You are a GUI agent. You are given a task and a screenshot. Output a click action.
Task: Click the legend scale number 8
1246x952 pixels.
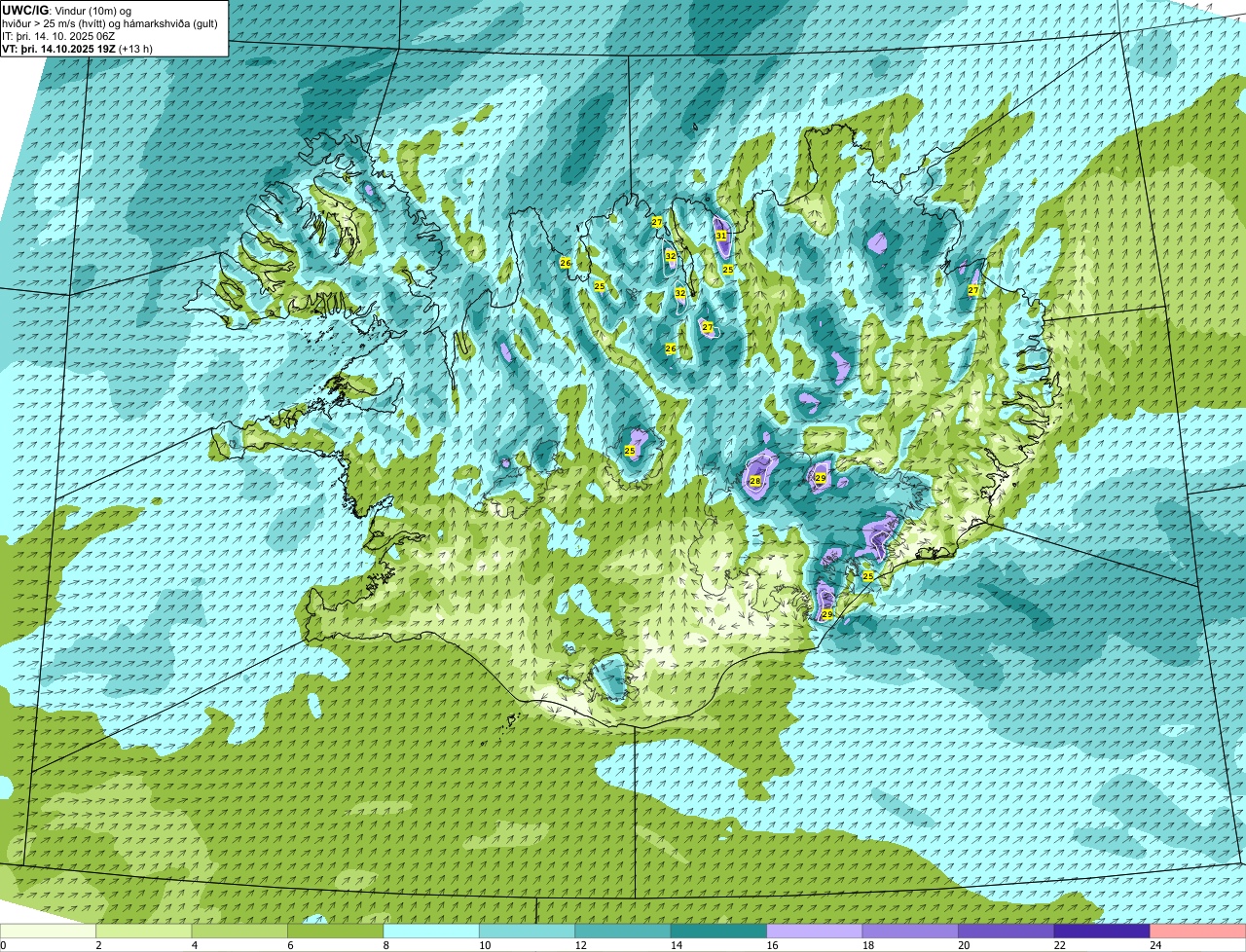point(385,945)
